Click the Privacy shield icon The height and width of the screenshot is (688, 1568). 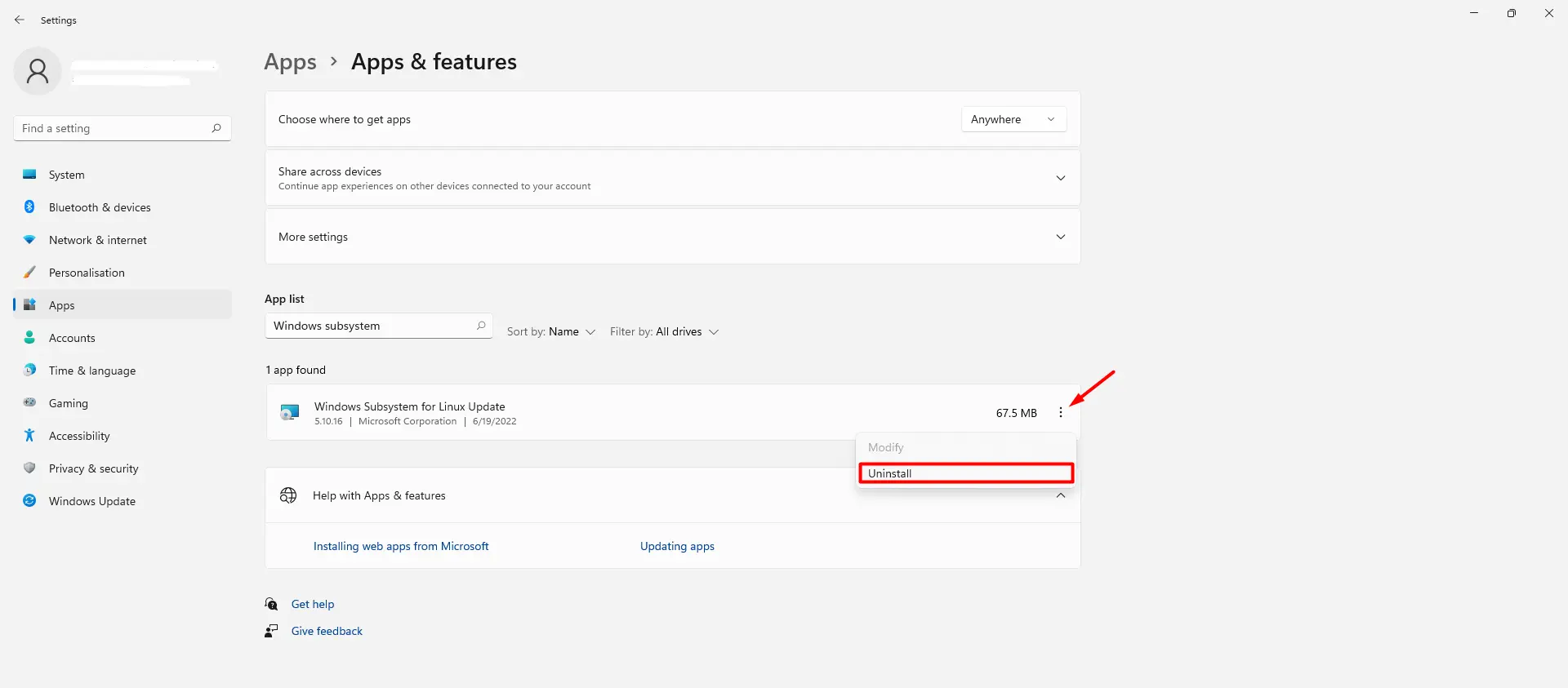point(29,468)
